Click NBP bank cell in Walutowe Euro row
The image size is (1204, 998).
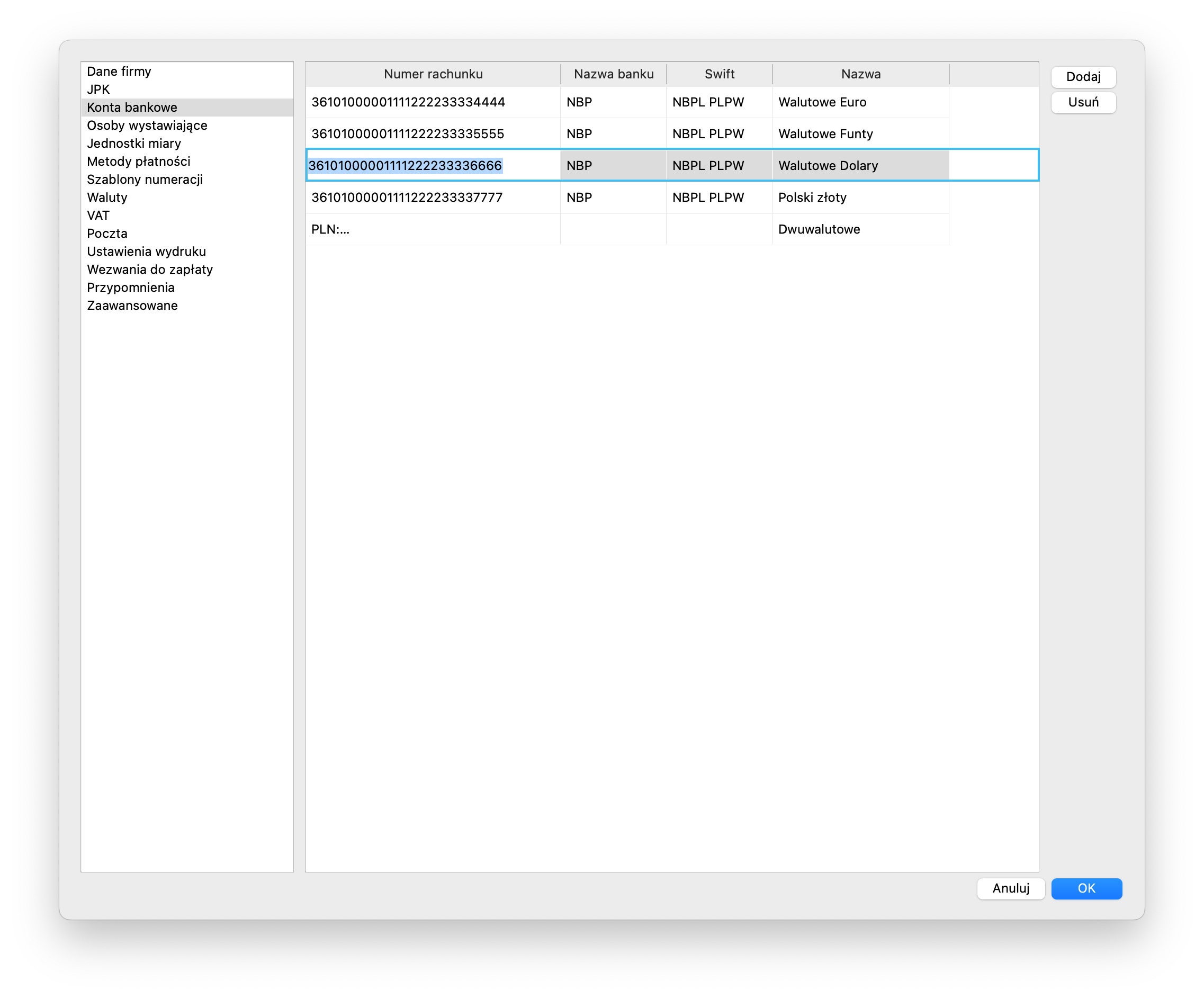click(x=614, y=102)
